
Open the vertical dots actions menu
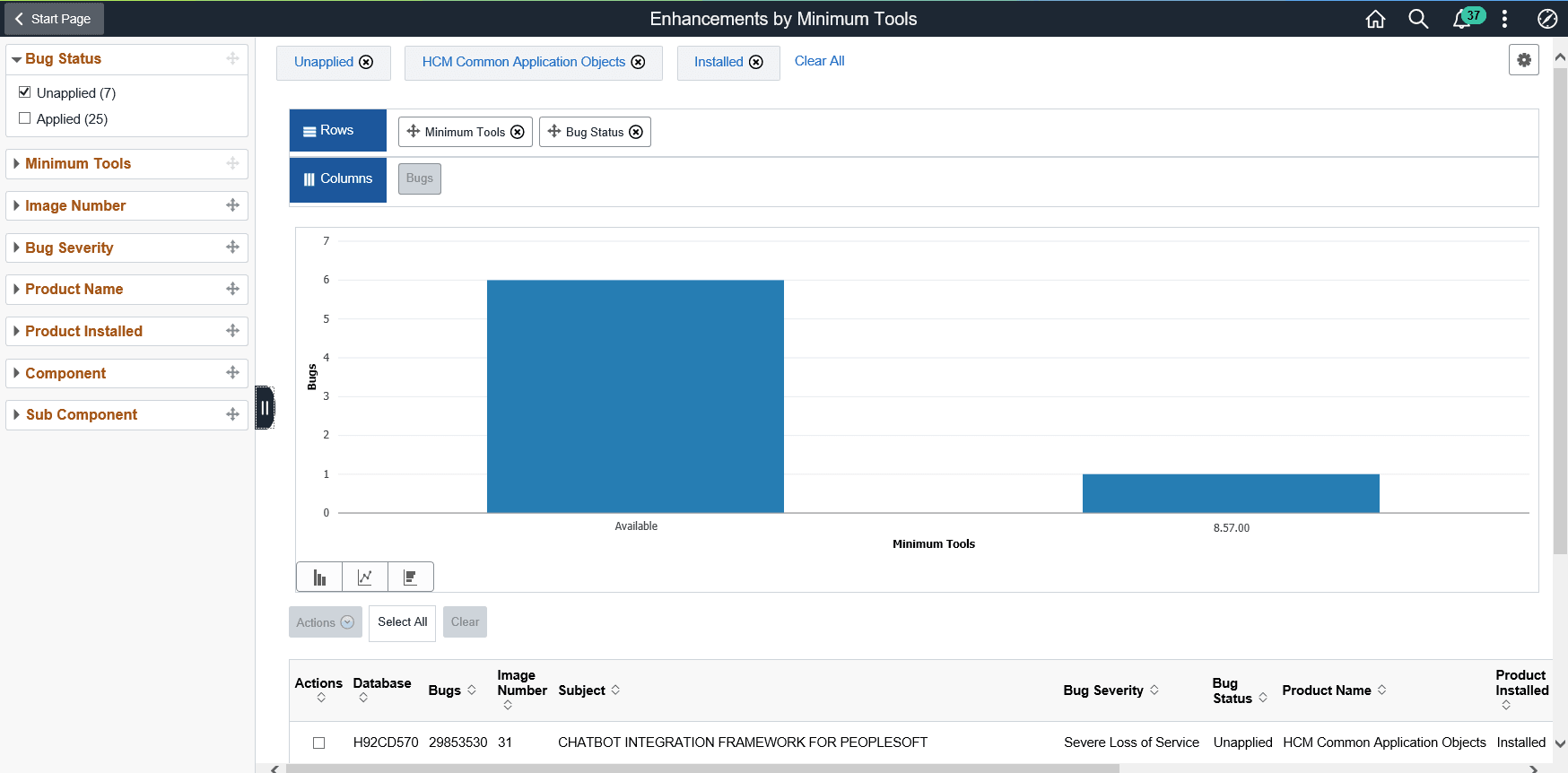[x=1504, y=19]
